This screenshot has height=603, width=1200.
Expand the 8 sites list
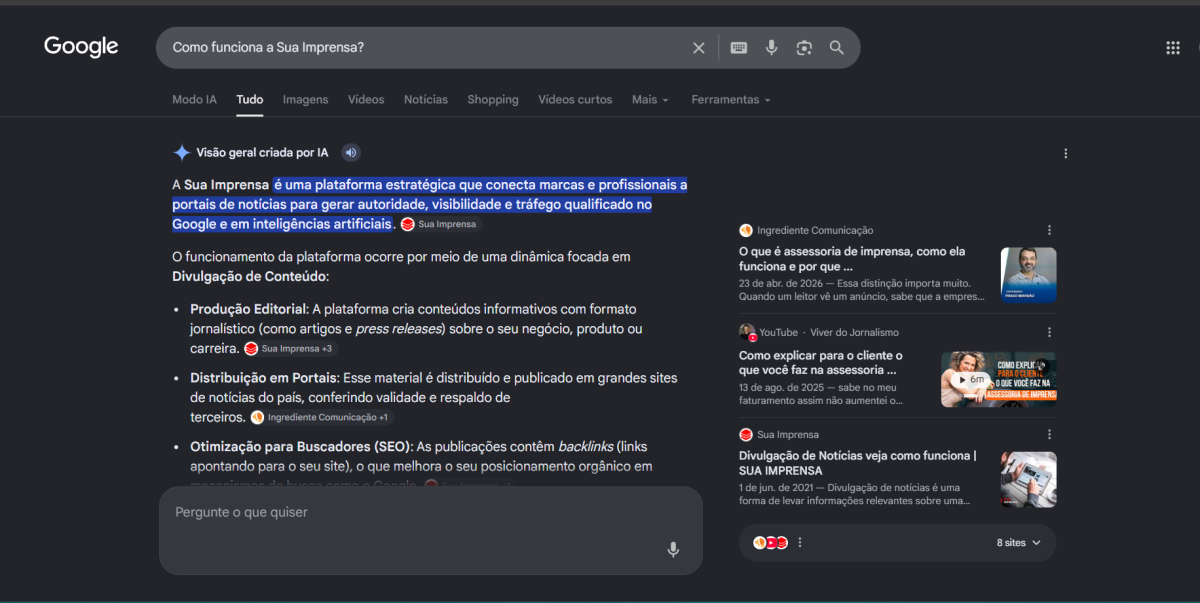[1018, 542]
